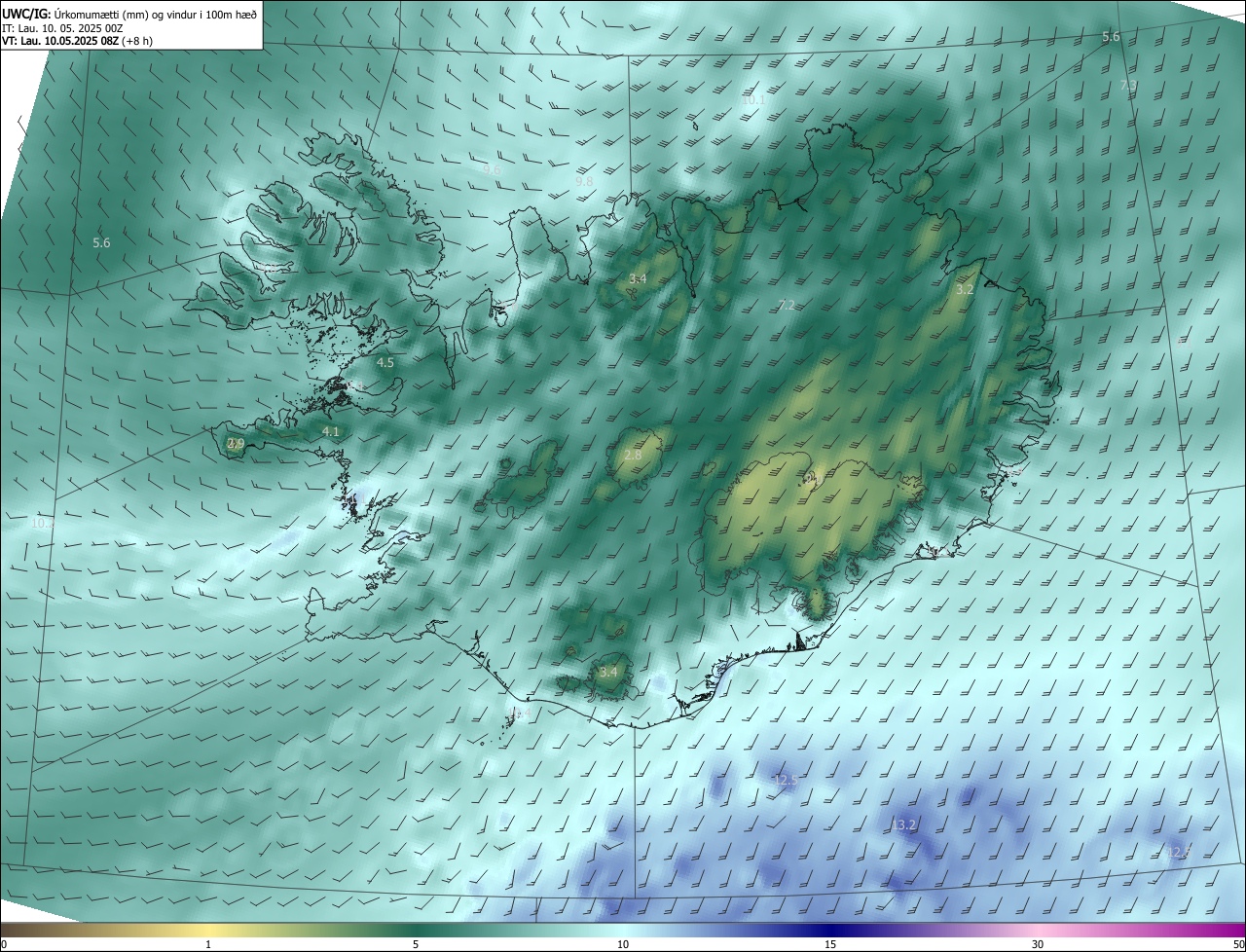Click the '1' tick on the color scale
This screenshot has width=1246, height=952.
point(209,944)
